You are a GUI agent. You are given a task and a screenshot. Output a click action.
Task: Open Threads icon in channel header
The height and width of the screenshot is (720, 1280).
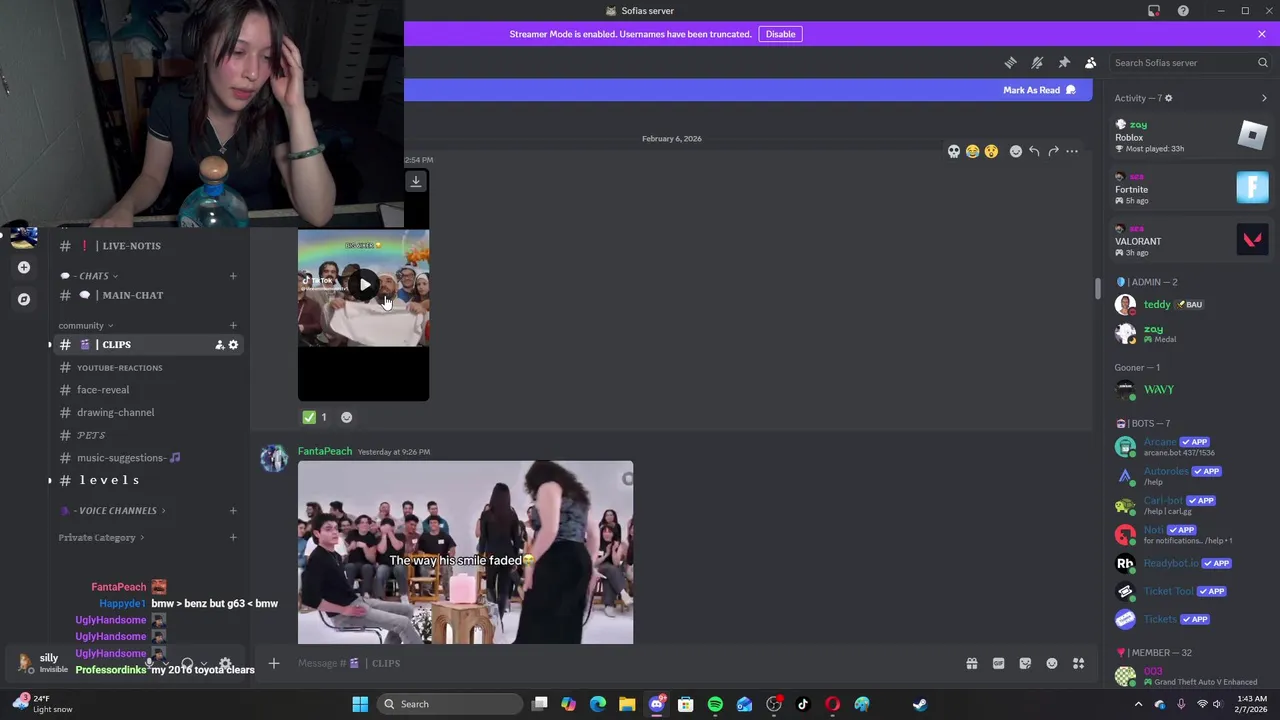1010,63
